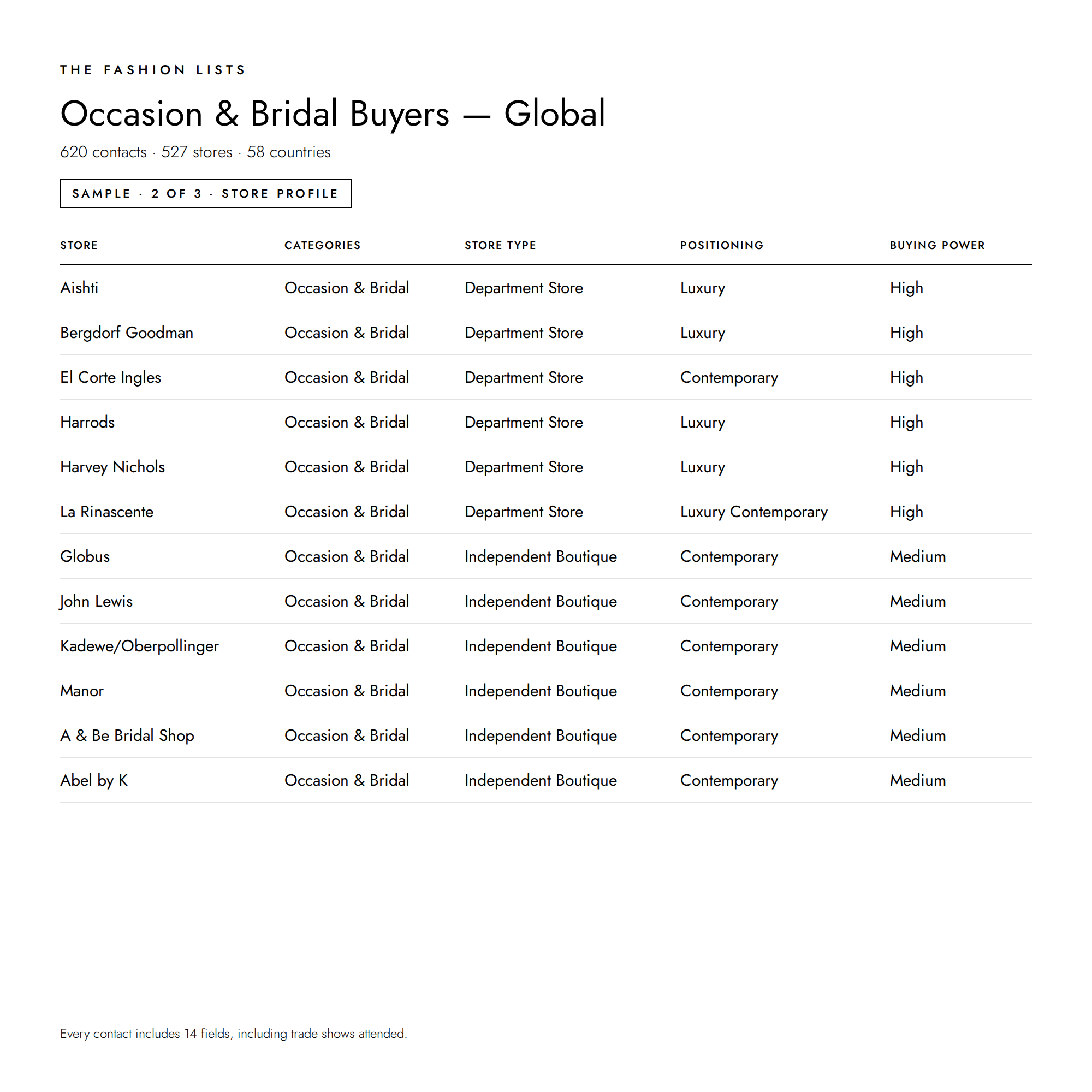Screen dimensions: 1092x1092
Task: Click 'Department Store' in the Harvey Nichols row
Action: (x=524, y=467)
